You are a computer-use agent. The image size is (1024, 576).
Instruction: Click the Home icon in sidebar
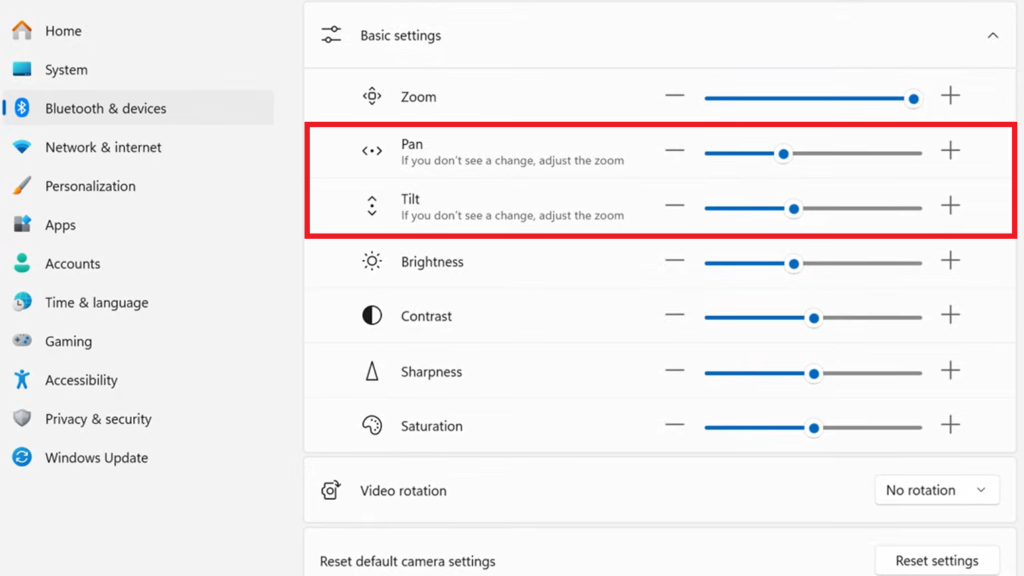point(22,31)
